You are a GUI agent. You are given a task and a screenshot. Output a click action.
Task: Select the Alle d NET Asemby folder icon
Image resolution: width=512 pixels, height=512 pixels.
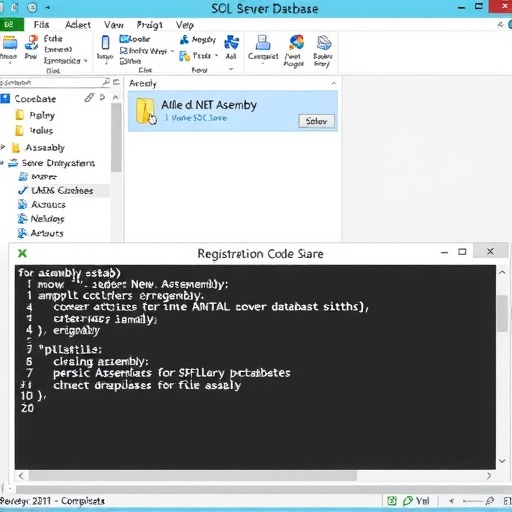tap(146, 111)
